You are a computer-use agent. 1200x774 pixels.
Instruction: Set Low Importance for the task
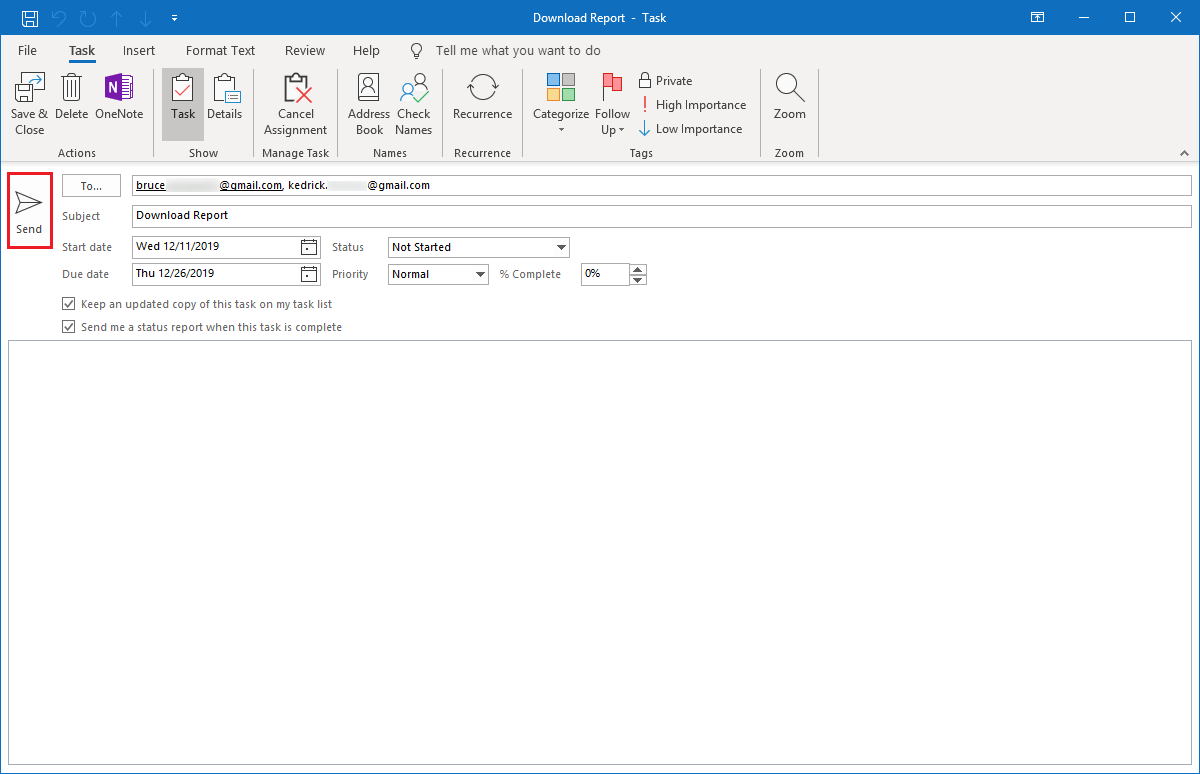(691, 129)
